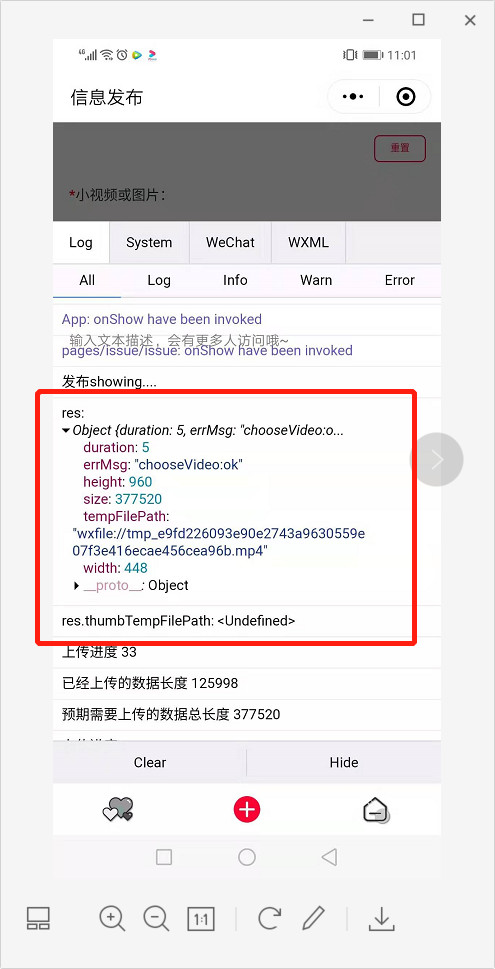This screenshot has height=969, width=495.
Task: Click the zoom out magnifier icon
Action: [x=156, y=918]
